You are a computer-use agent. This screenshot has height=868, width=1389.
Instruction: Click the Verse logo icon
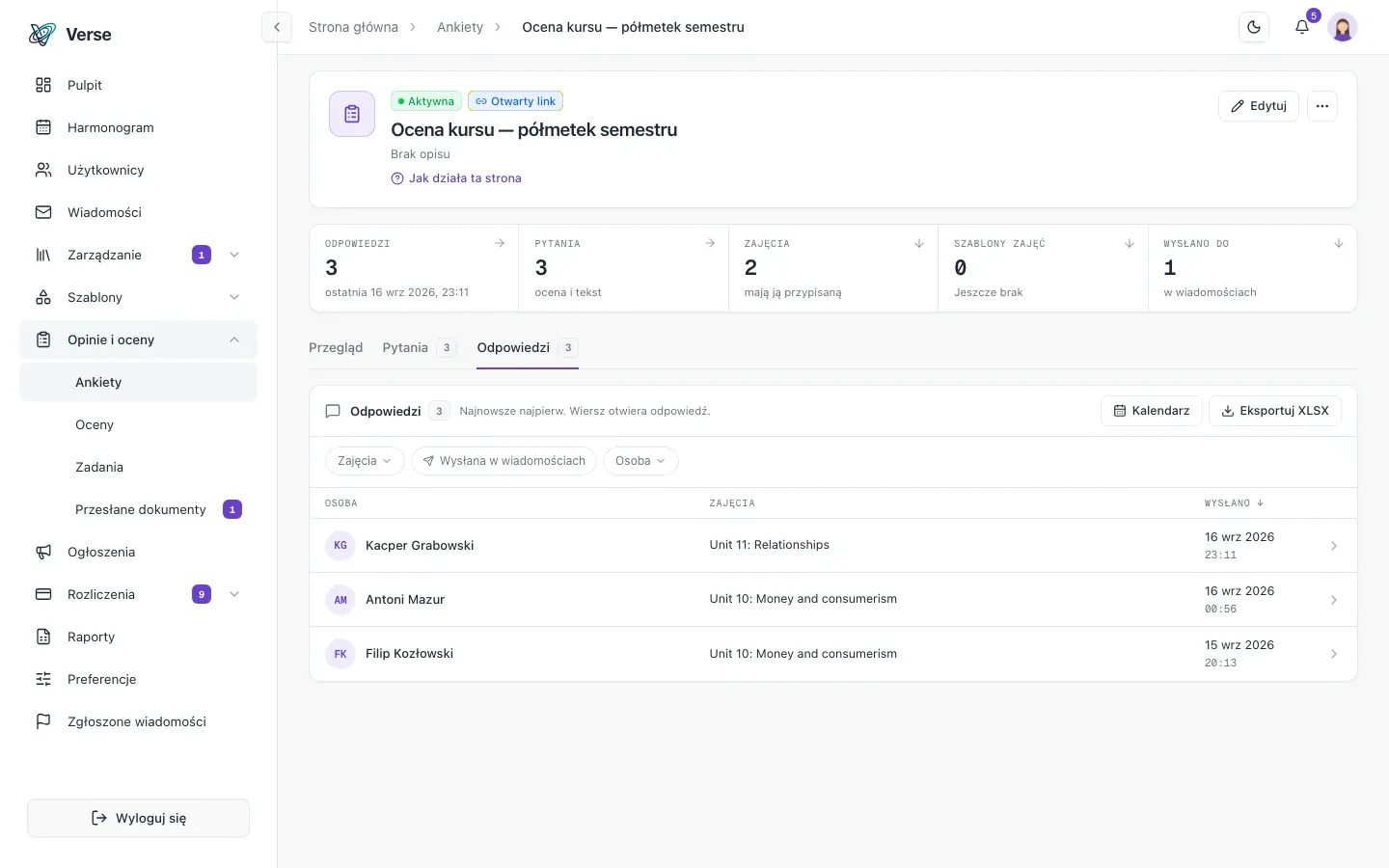click(42, 35)
